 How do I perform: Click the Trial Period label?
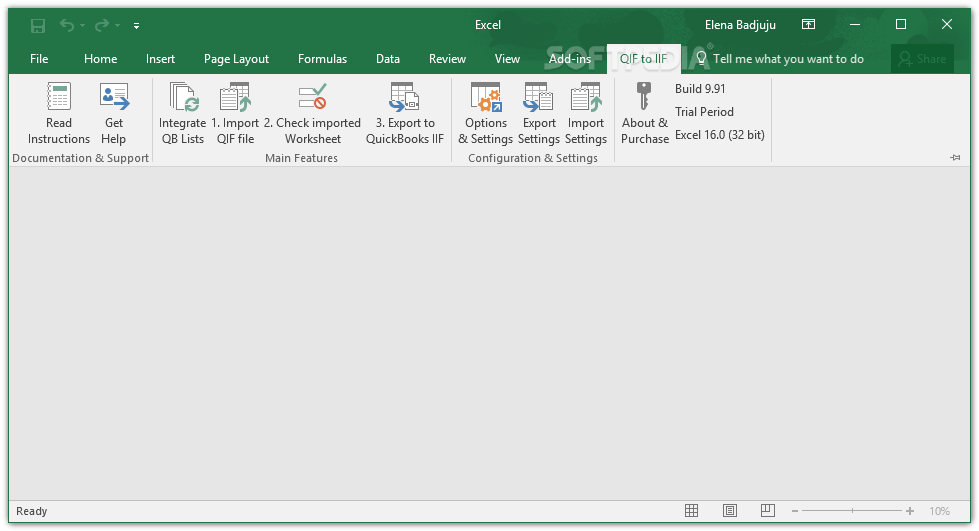(704, 112)
